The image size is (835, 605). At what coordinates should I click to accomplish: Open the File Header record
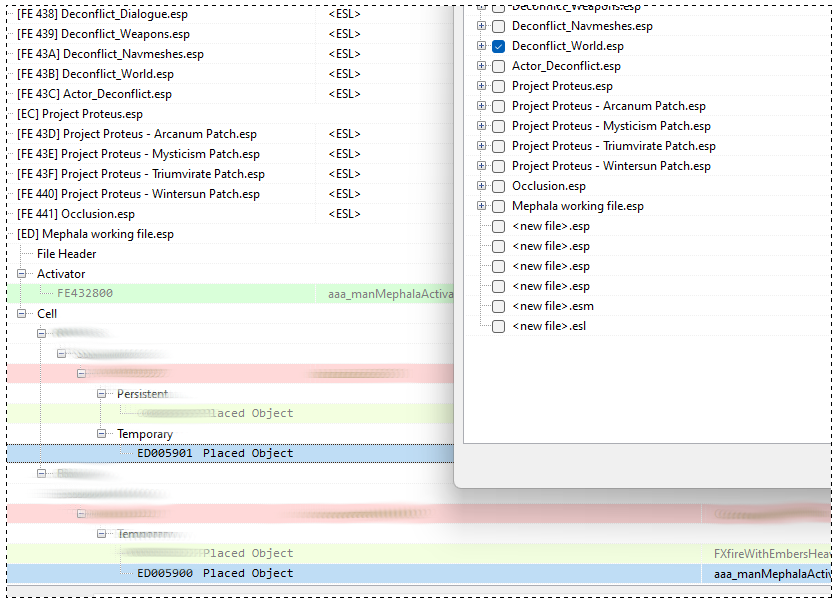click(x=67, y=254)
